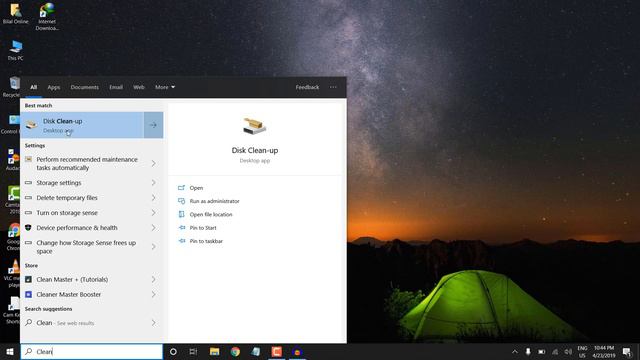Click the Cortana circle icon
The image size is (640, 360).
click(173, 351)
